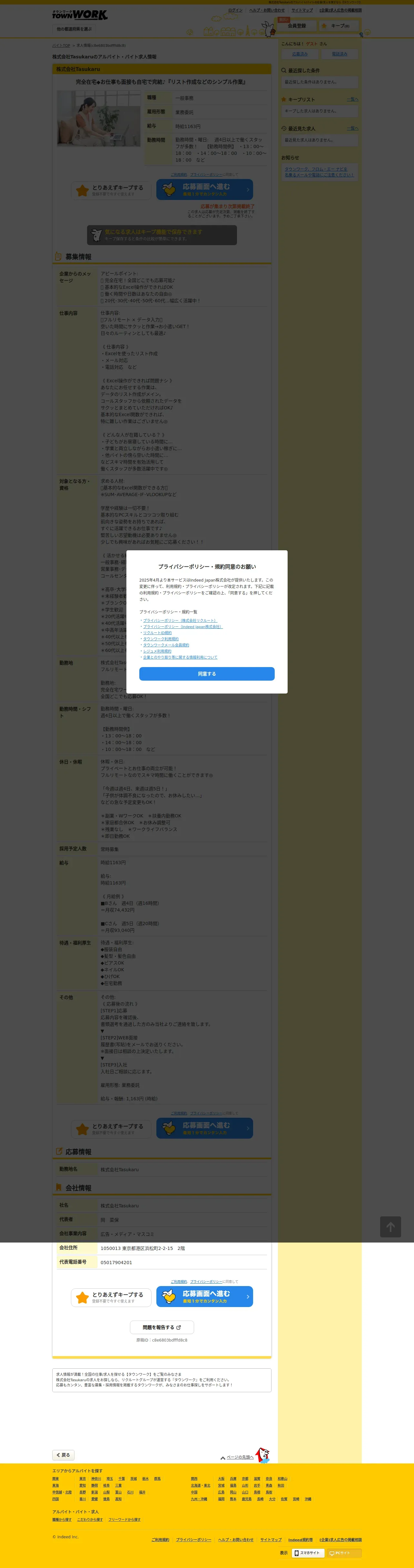414x1568 pixels.
Task: Click ページの先頭へ link
Action: [240, 1457]
